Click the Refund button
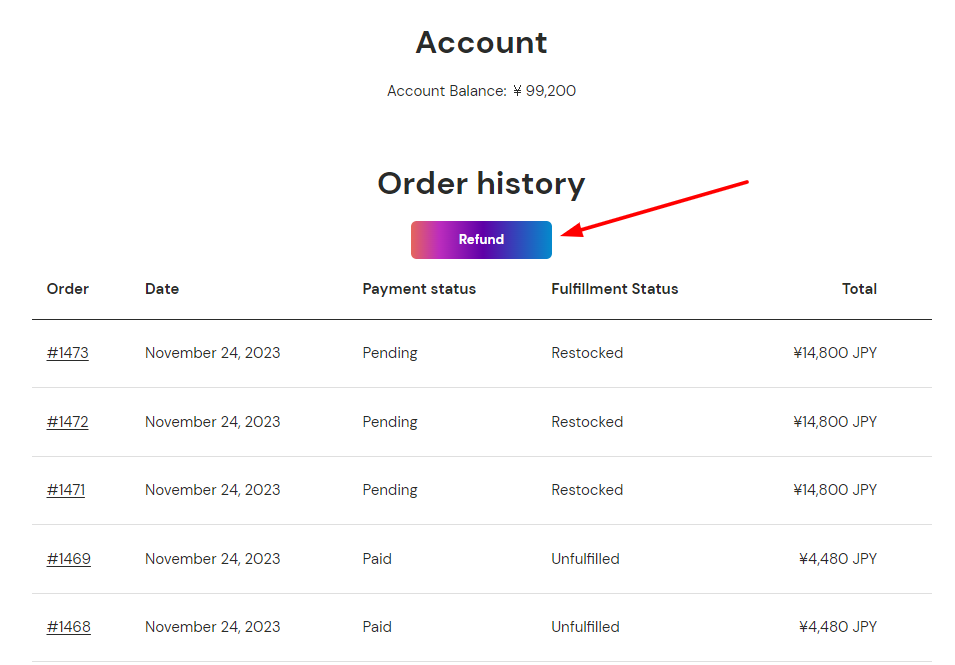Screen dimensions: 955x665 pos(481,240)
